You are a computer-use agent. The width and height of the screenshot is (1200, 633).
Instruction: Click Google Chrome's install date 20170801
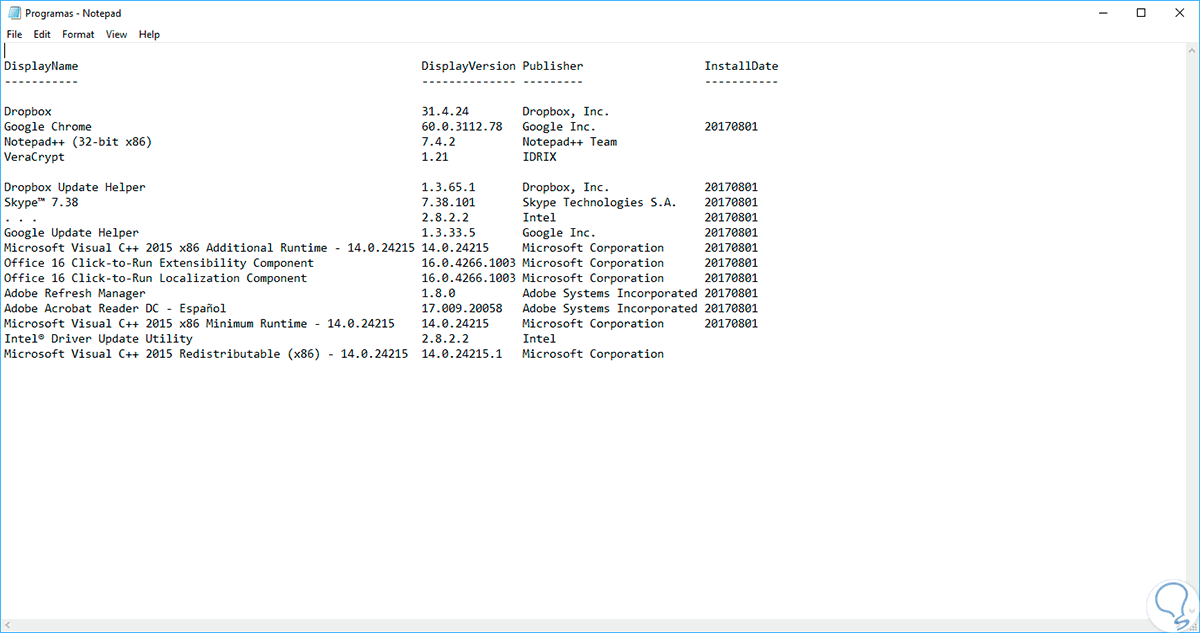[731, 127]
